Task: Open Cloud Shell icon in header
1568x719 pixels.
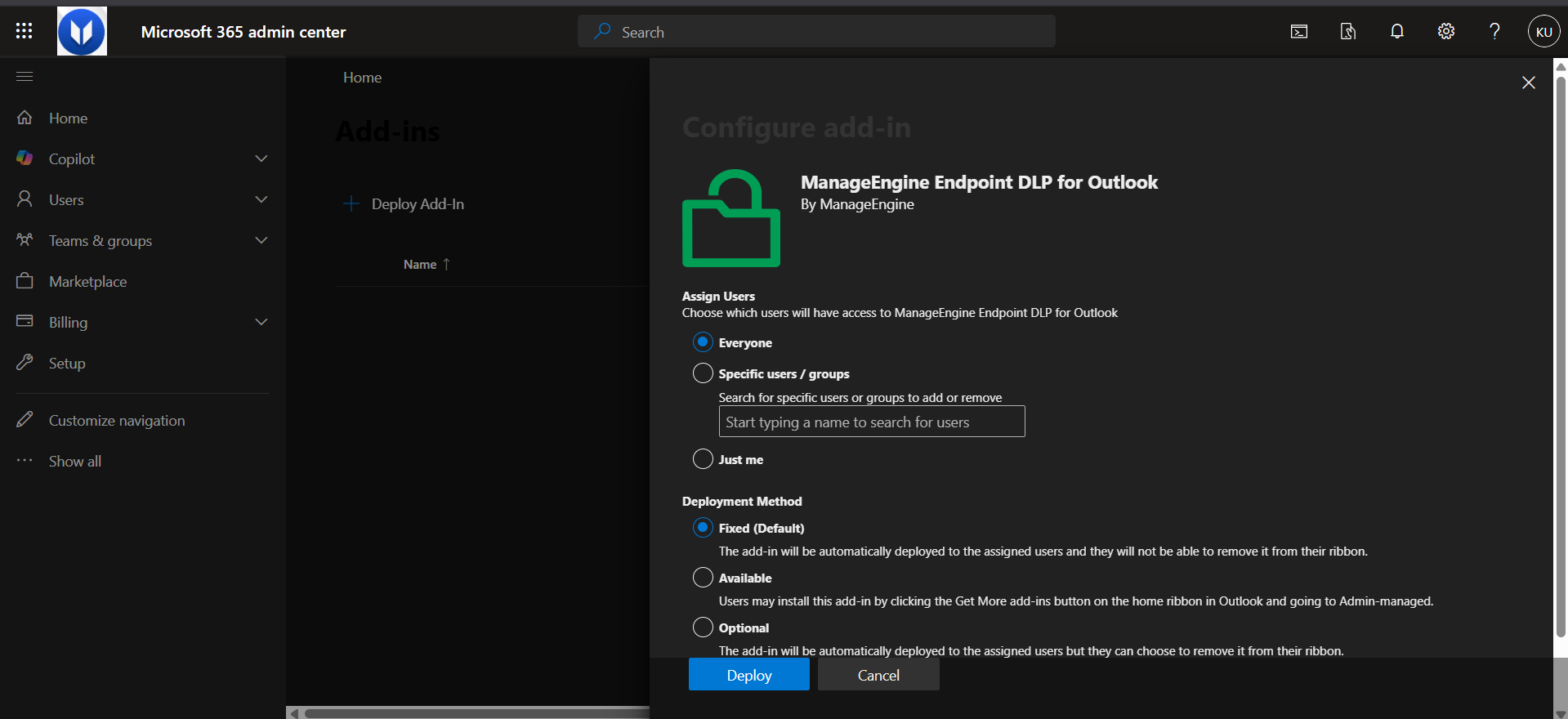Action: (1299, 32)
